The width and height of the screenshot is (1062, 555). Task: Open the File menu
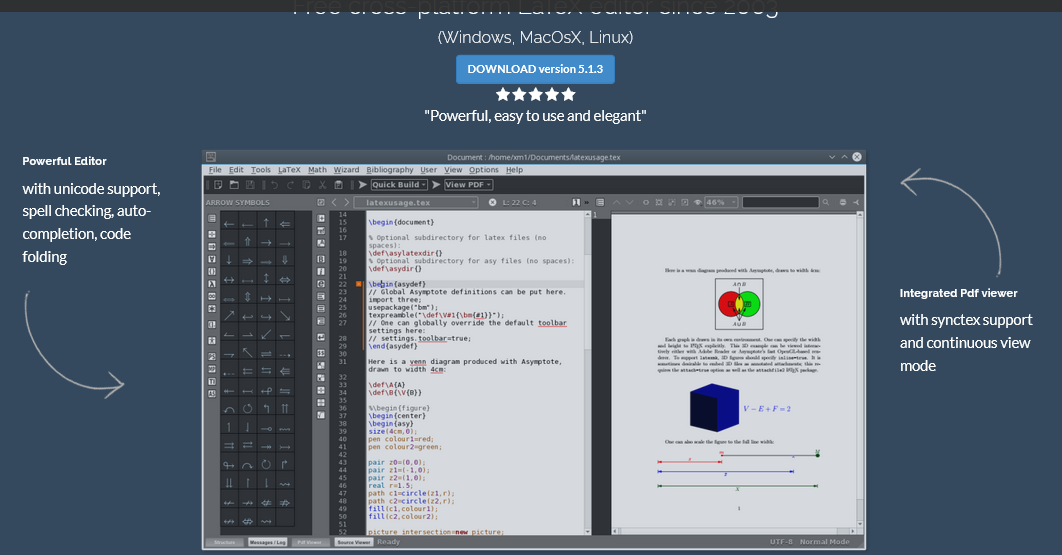215,169
